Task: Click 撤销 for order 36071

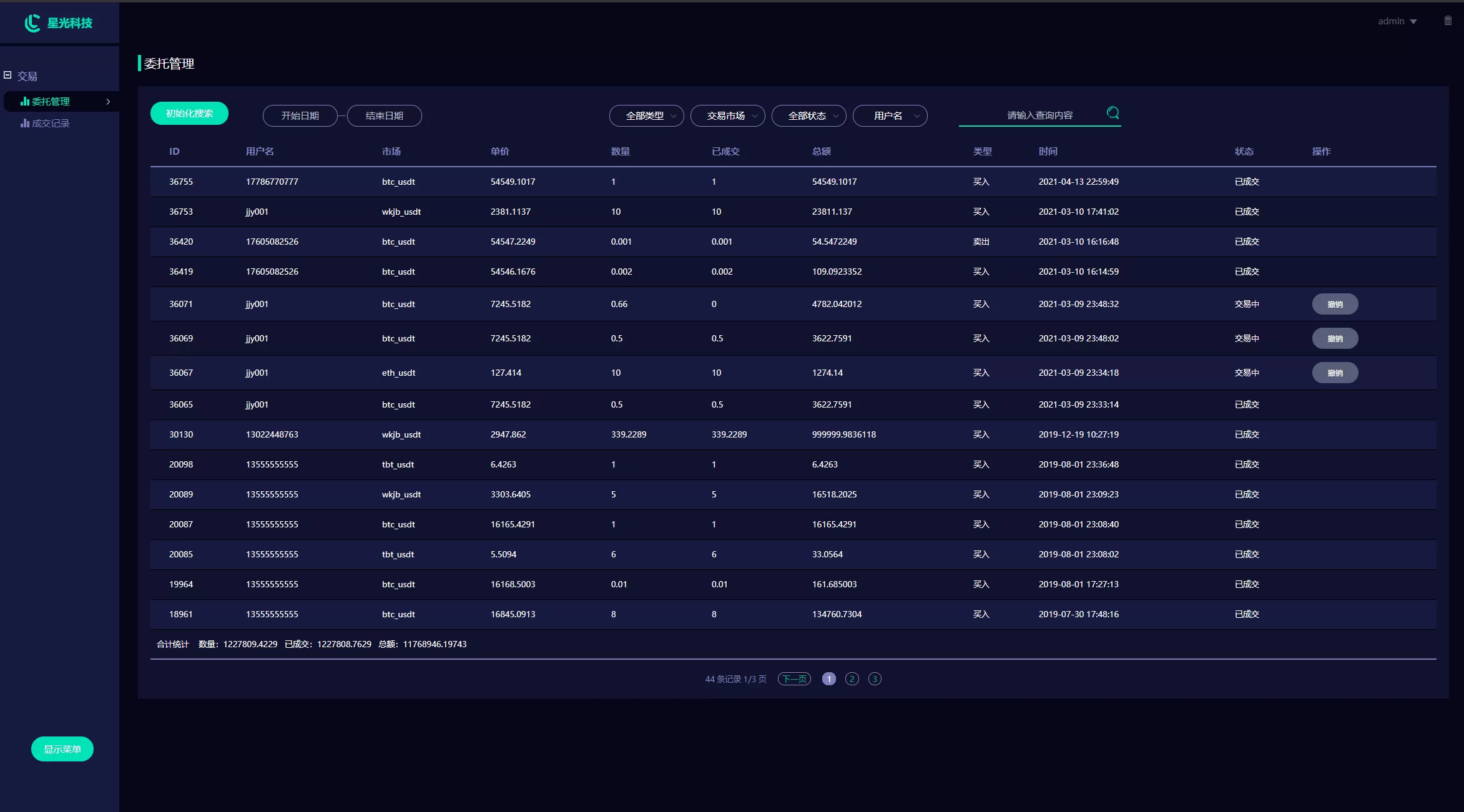Action: pos(1335,304)
